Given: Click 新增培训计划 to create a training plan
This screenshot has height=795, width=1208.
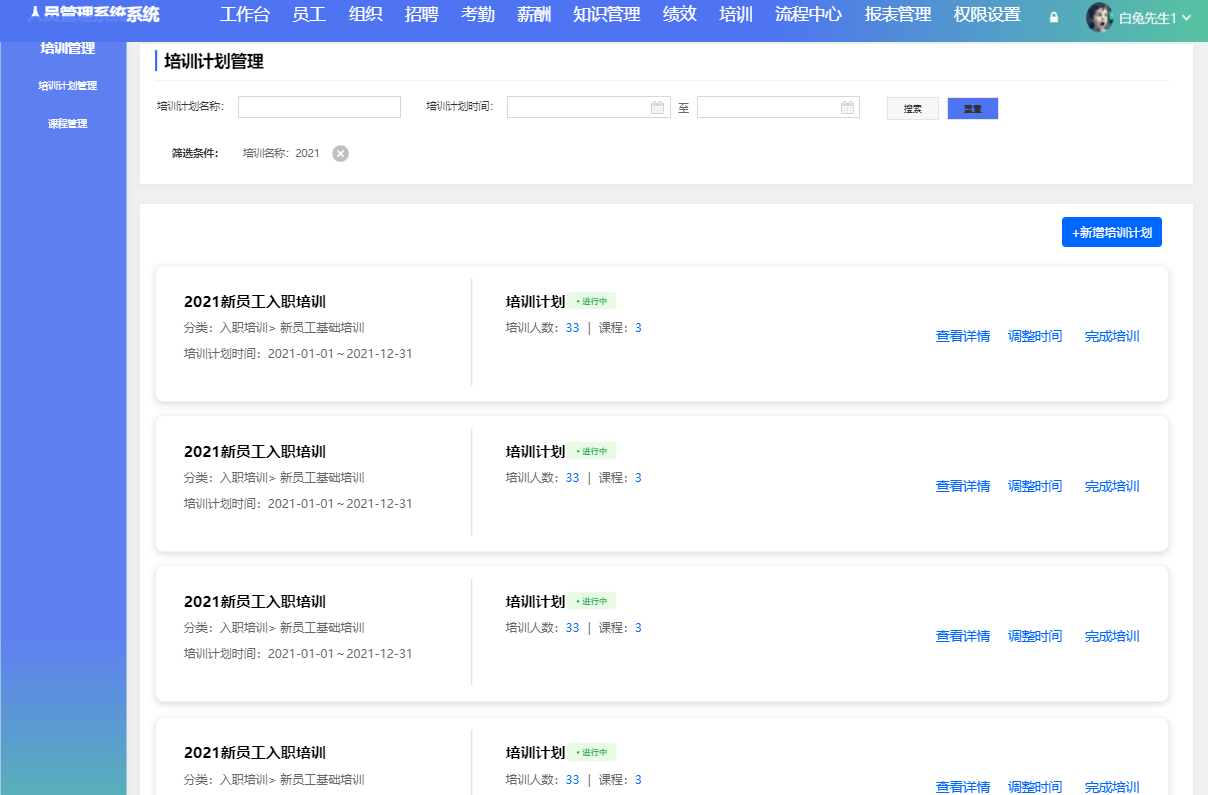Looking at the screenshot, I should 1111,231.
